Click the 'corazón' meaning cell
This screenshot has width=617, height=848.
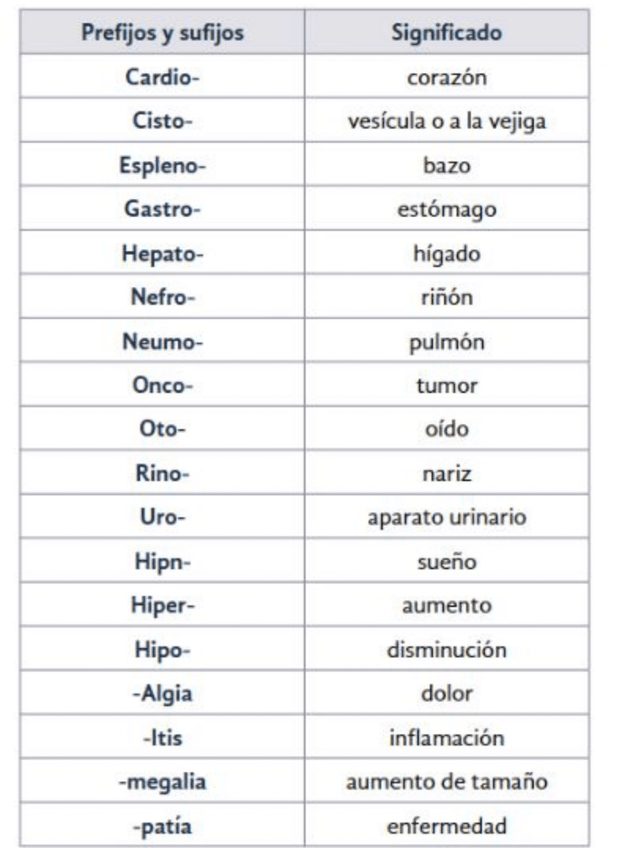pyautogui.click(x=446, y=77)
